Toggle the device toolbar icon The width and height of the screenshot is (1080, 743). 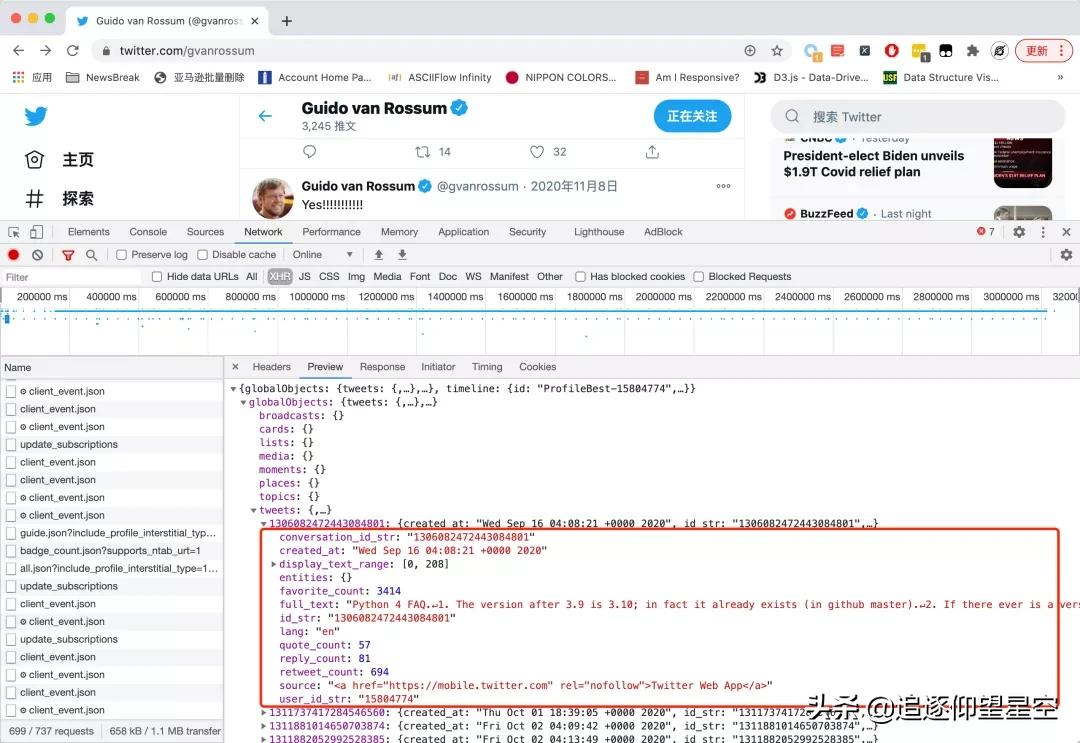(37, 232)
